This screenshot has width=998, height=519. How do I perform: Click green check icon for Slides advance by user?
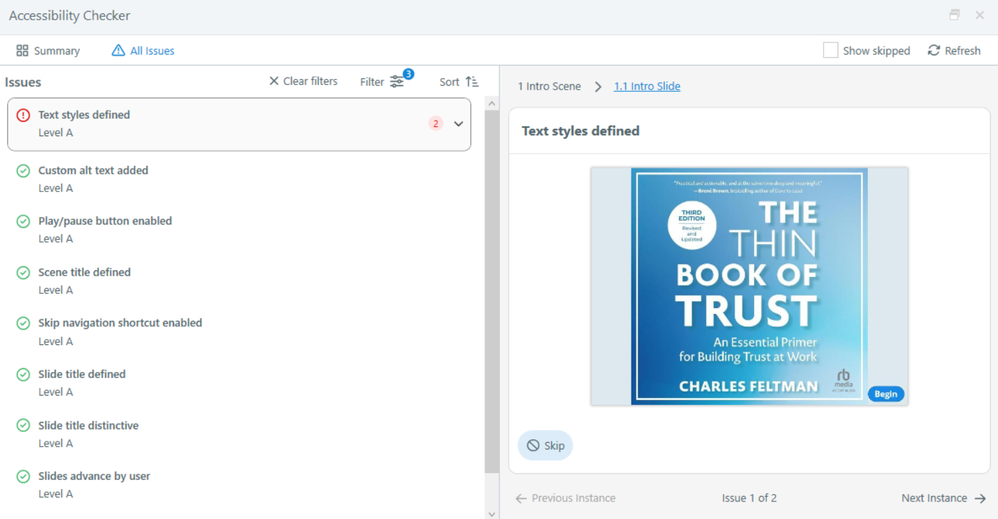(23, 476)
